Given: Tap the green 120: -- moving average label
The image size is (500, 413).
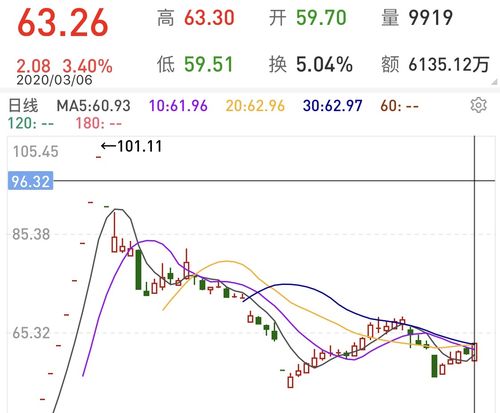Looking at the screenshot, I should 31,124.
